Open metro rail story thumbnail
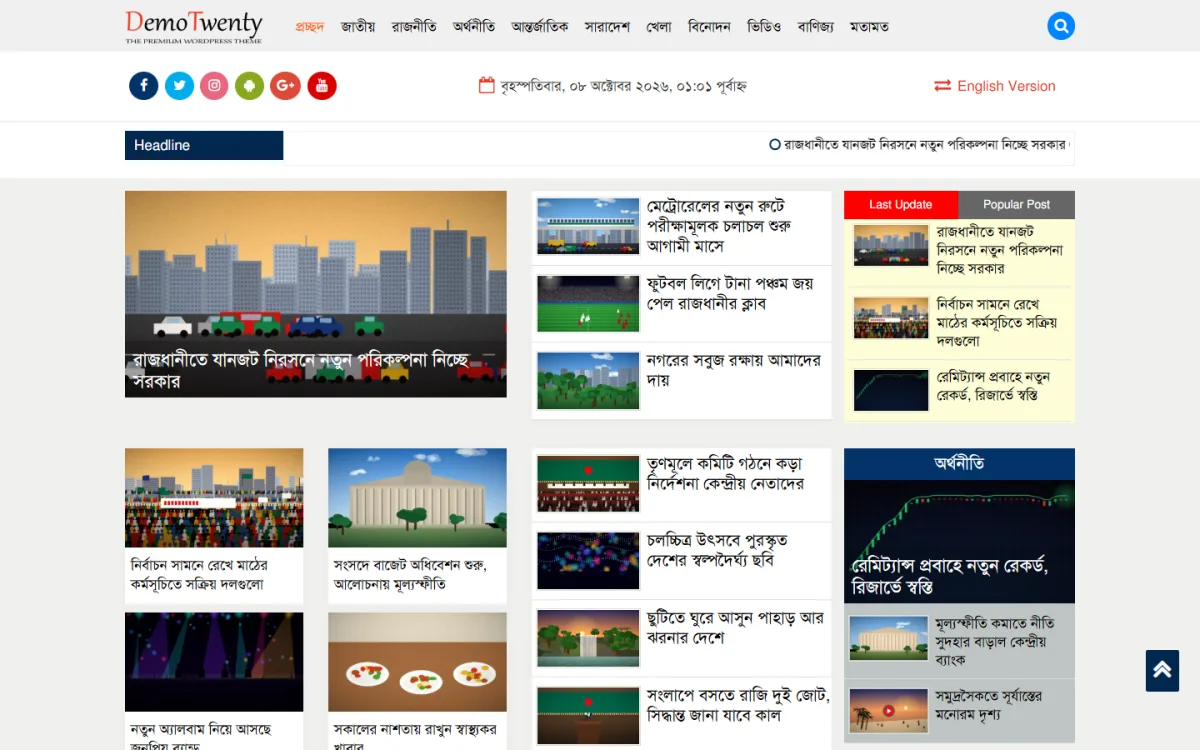Image resolution: width=1200 pixels, height=750 pixels. click(x=588, y=226)
